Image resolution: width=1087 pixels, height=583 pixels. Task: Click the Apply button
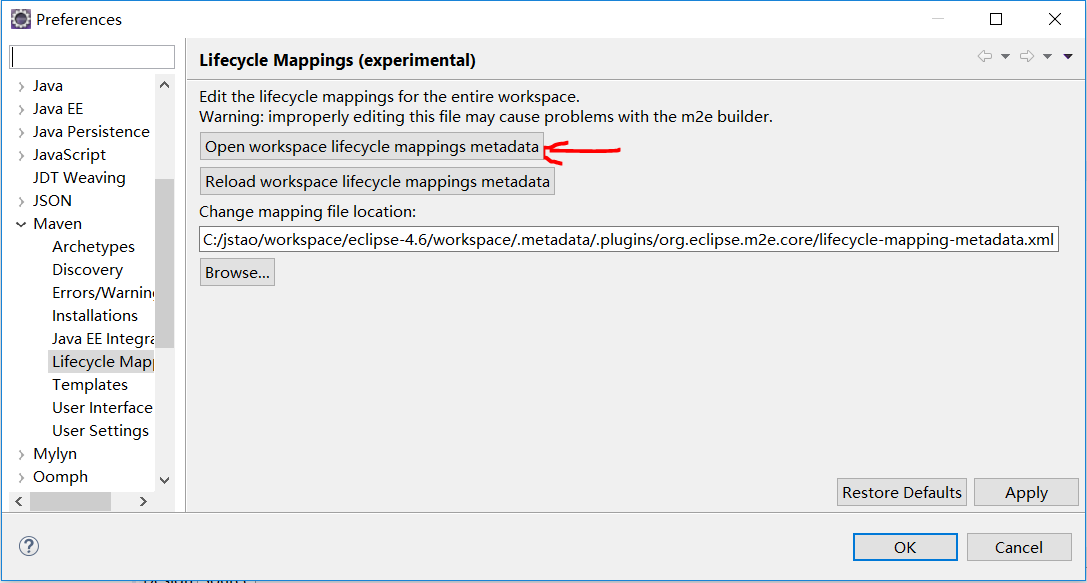[x=1026, y=492]
